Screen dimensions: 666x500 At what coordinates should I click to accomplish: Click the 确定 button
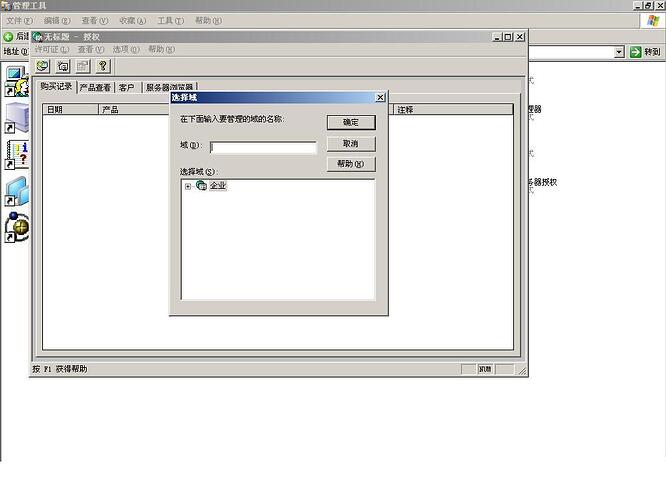350,122
